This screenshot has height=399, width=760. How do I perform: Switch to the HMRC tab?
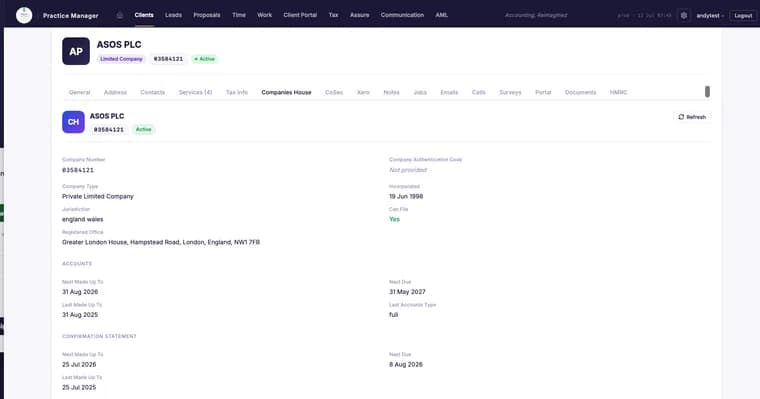click(618, 92)
